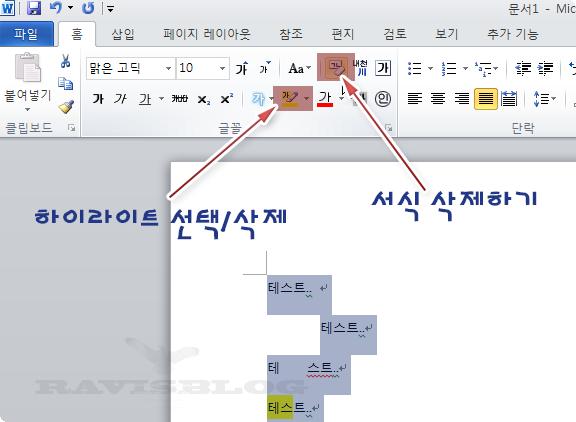
Task: Toggle superscript x²
Action: (226, 99)
